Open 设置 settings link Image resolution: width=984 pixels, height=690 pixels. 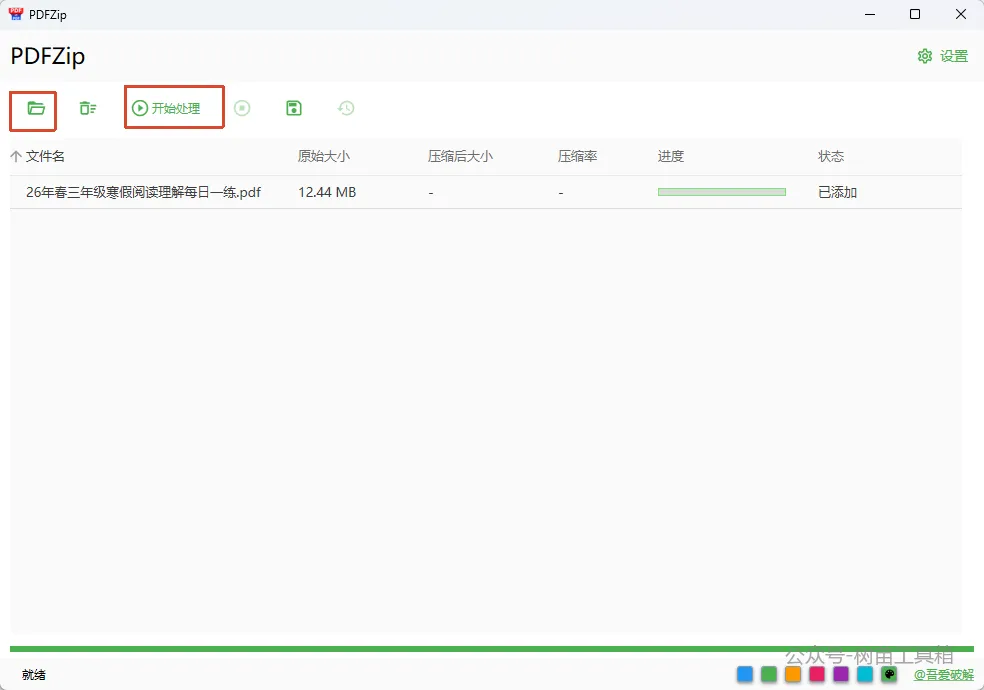(x=954, y=56)
